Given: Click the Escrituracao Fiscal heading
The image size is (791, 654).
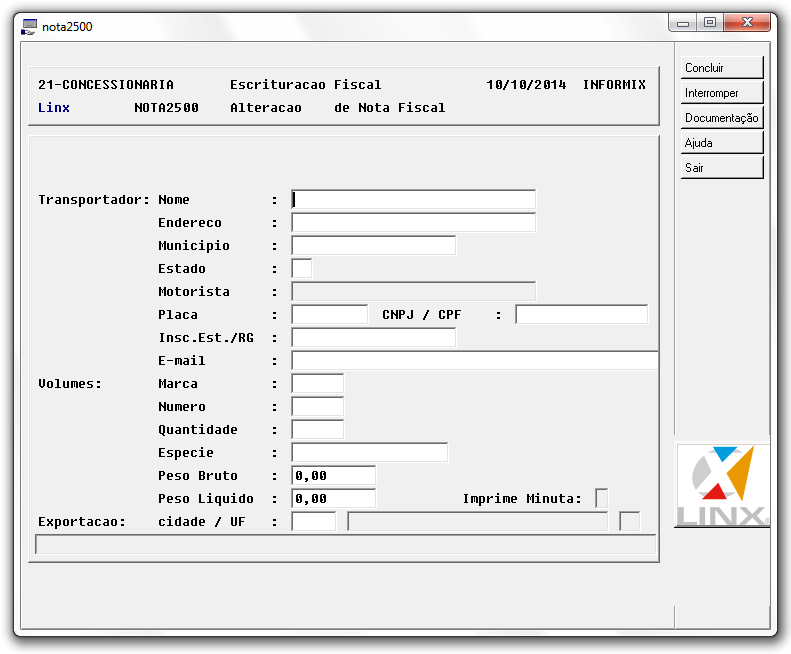Looking at the screenshot, I should pos(305,85).
